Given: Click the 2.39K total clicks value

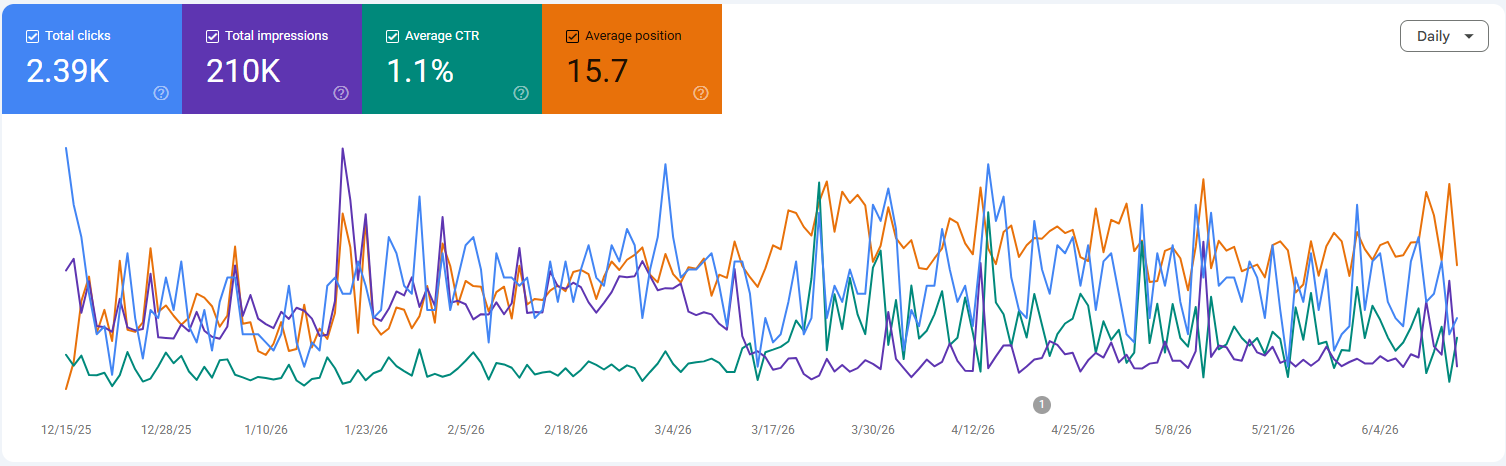Looking at the screenshot, I should coord(67,71).
